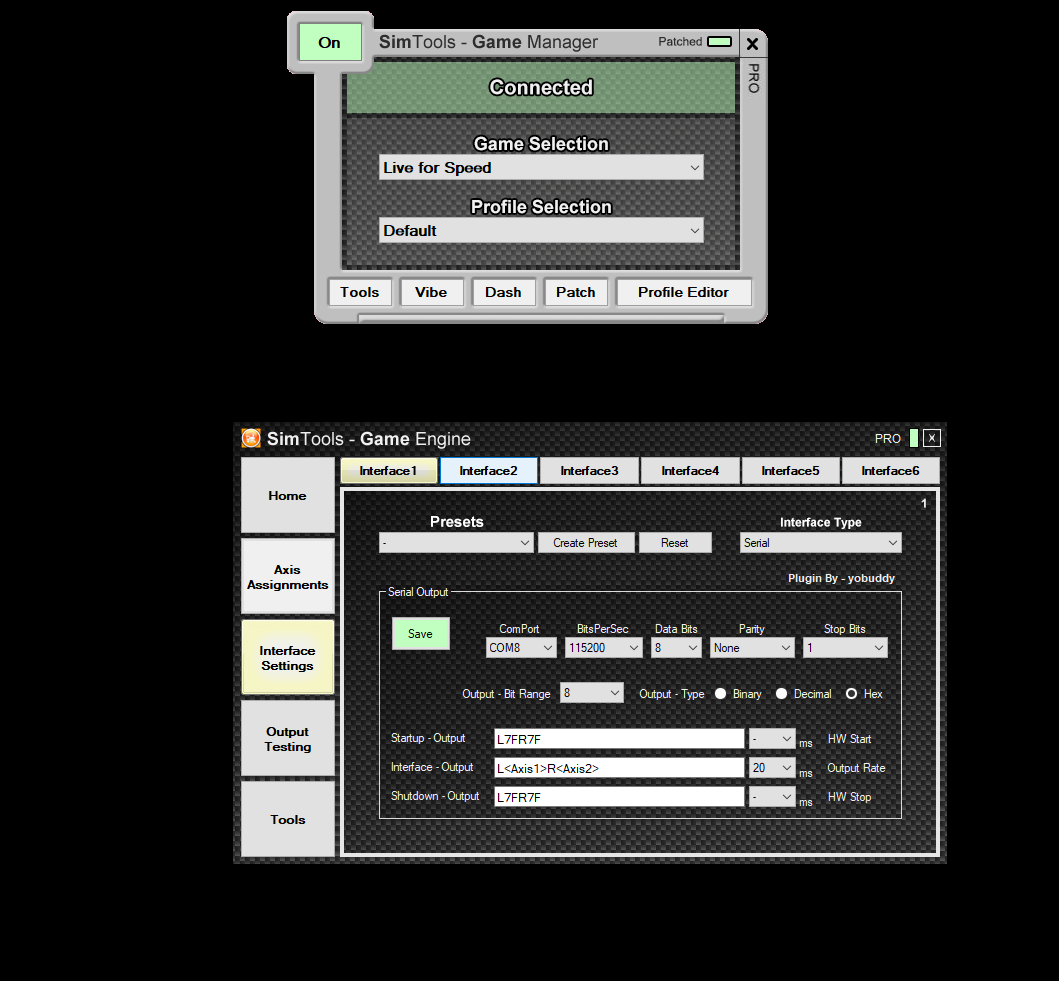Click the Create Preset button

(x=585, y=543)
